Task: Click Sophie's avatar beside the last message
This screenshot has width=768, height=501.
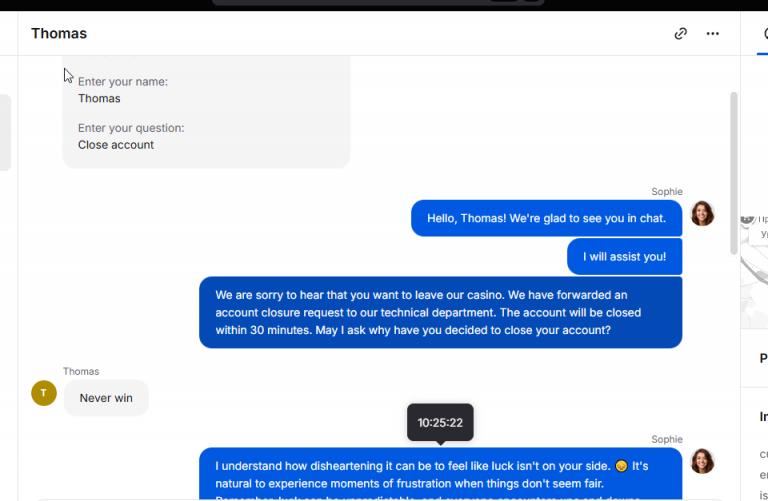Action: [702, 461]
